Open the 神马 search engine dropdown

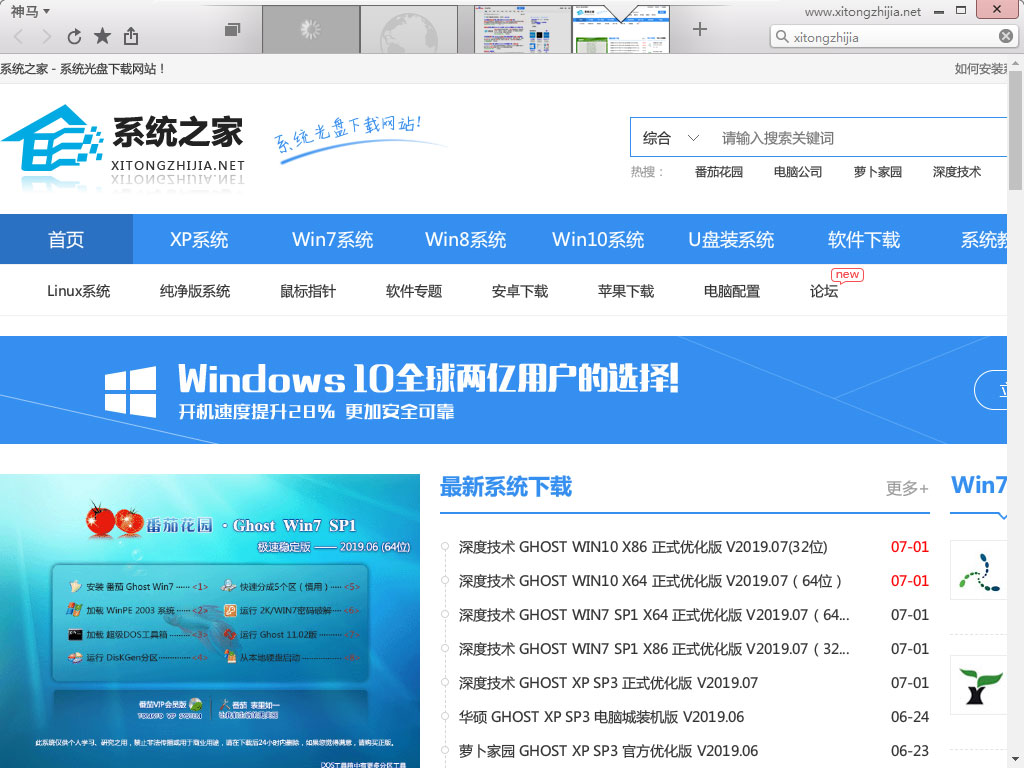30,12
